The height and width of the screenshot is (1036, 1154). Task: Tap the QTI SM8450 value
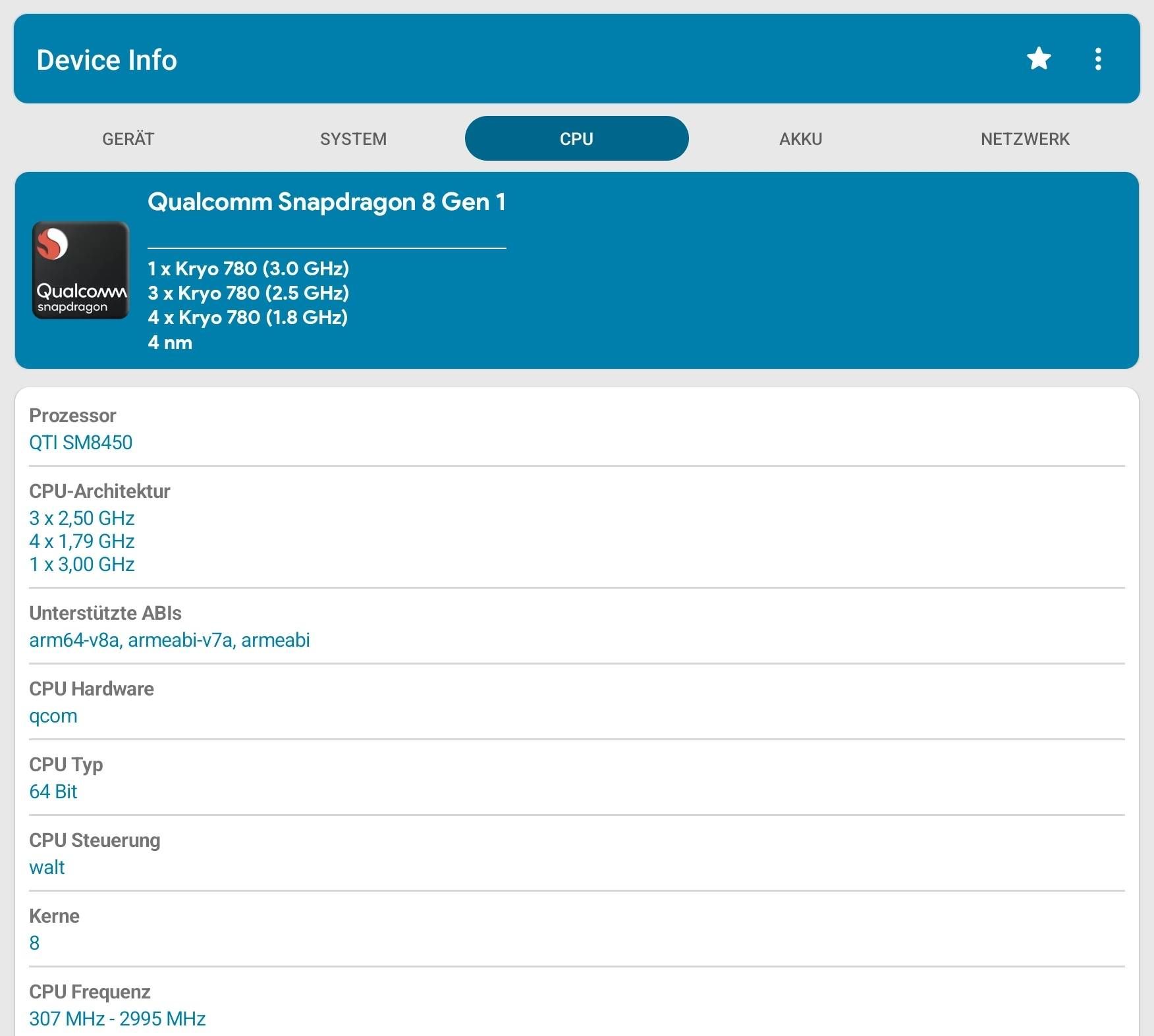pyautogui.click(x=80, y=442)
